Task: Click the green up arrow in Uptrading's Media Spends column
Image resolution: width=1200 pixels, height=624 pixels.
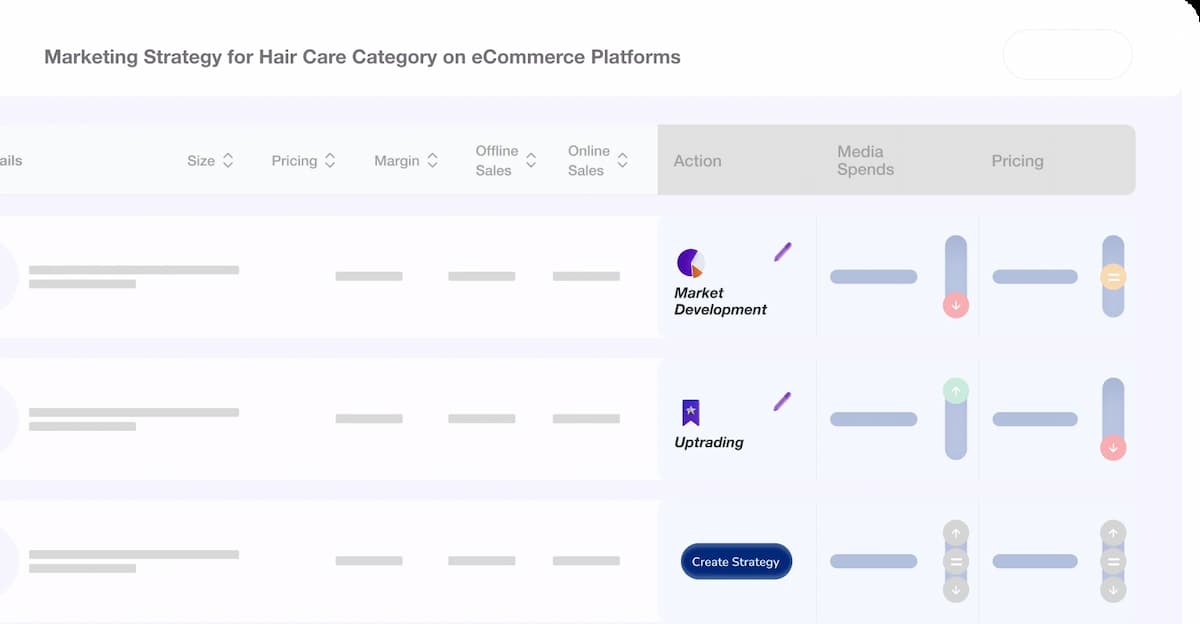Action: [x=956, y=390]
